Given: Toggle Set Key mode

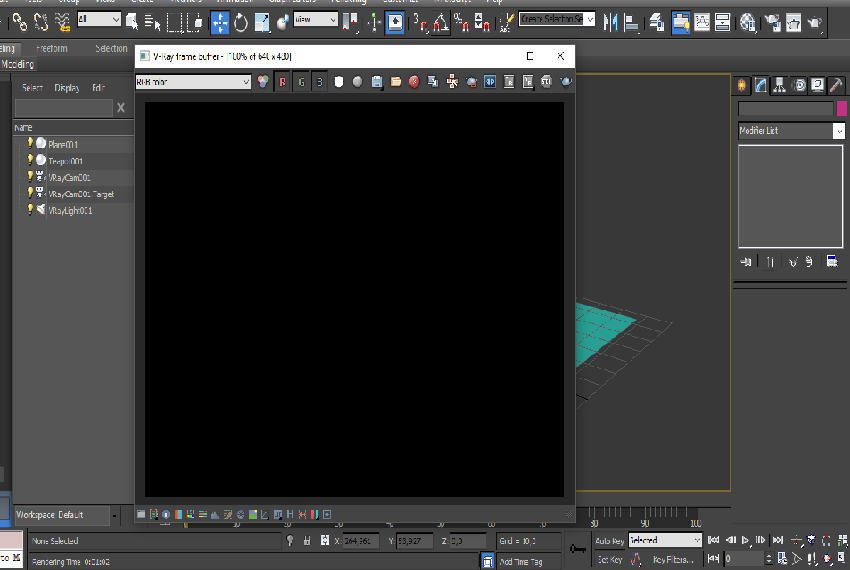Looking at the screenshot, I should coord(610,559).
